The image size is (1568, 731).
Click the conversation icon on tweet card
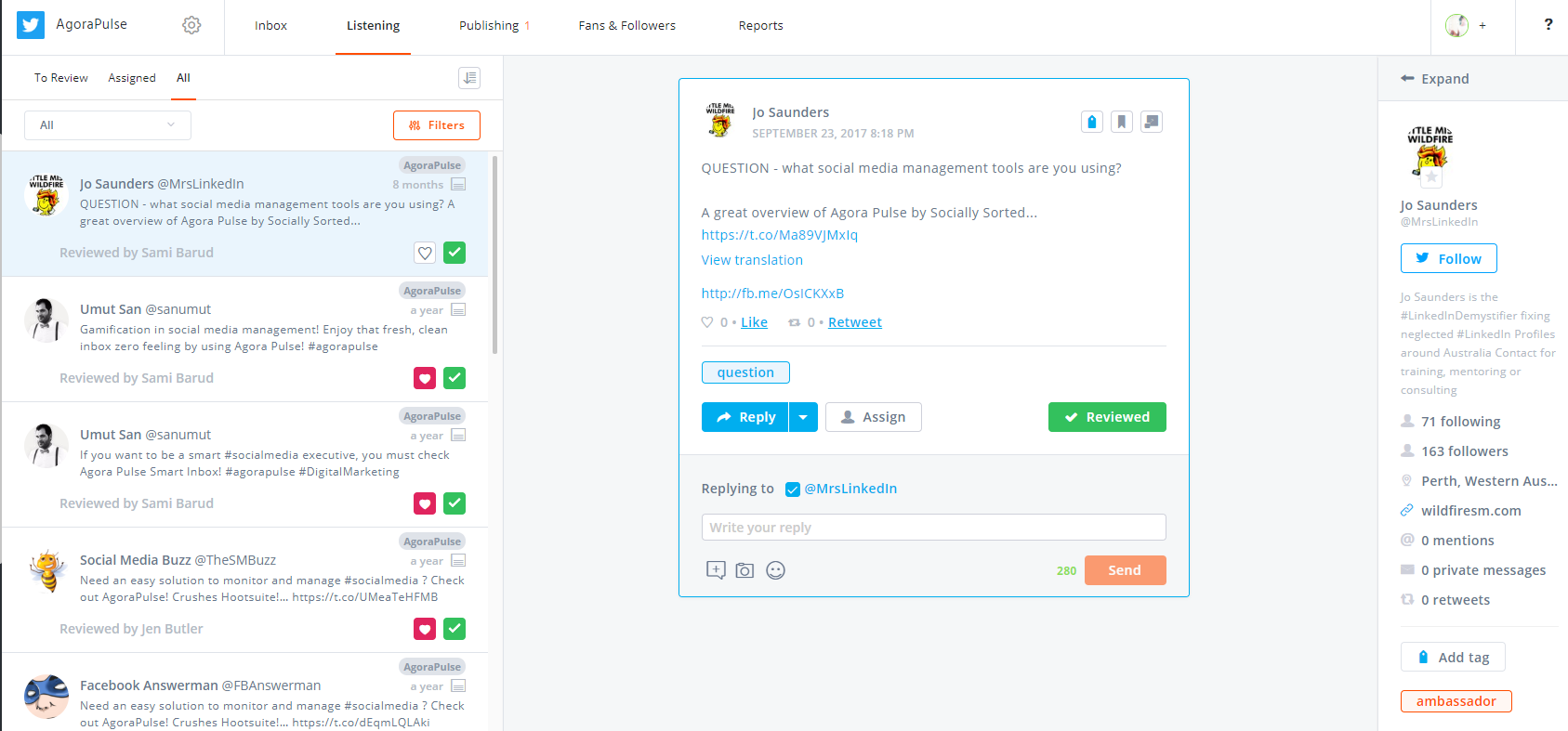(1152, 122)
